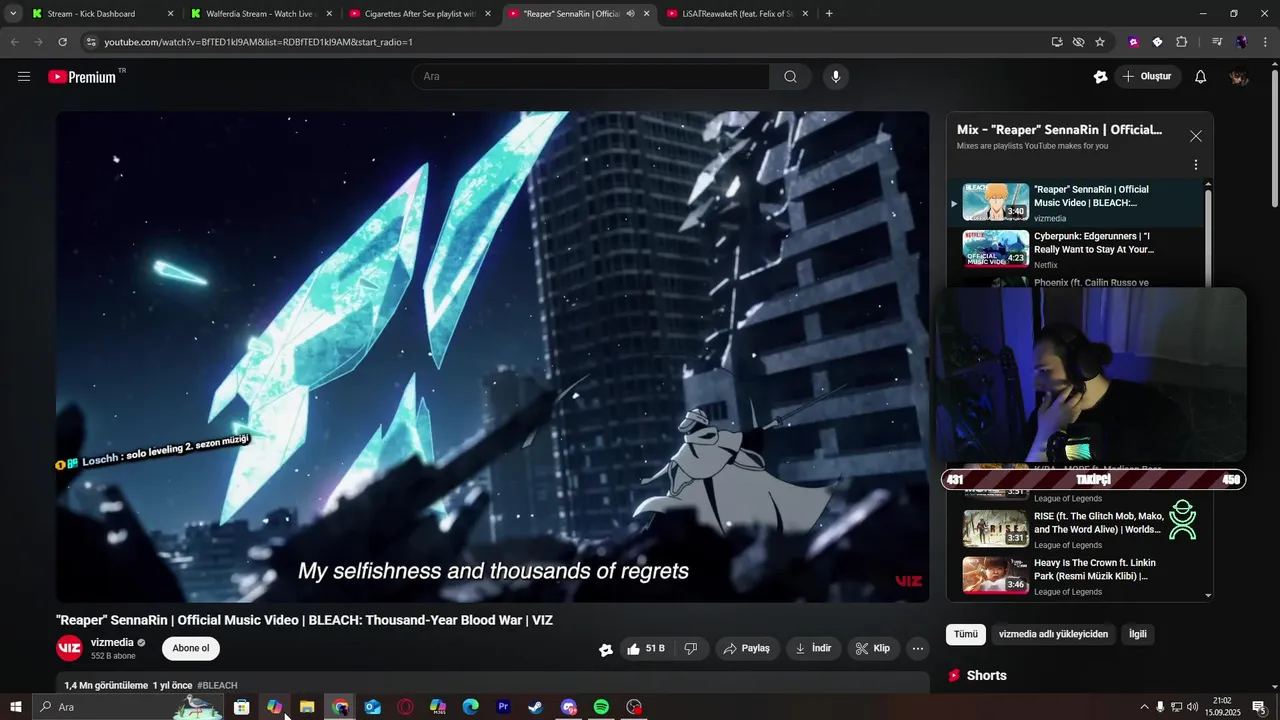This screenshot has height=720, width=1280.
Task: Play Heavy Is The Crown playlist item
Action: point(1075,575)
